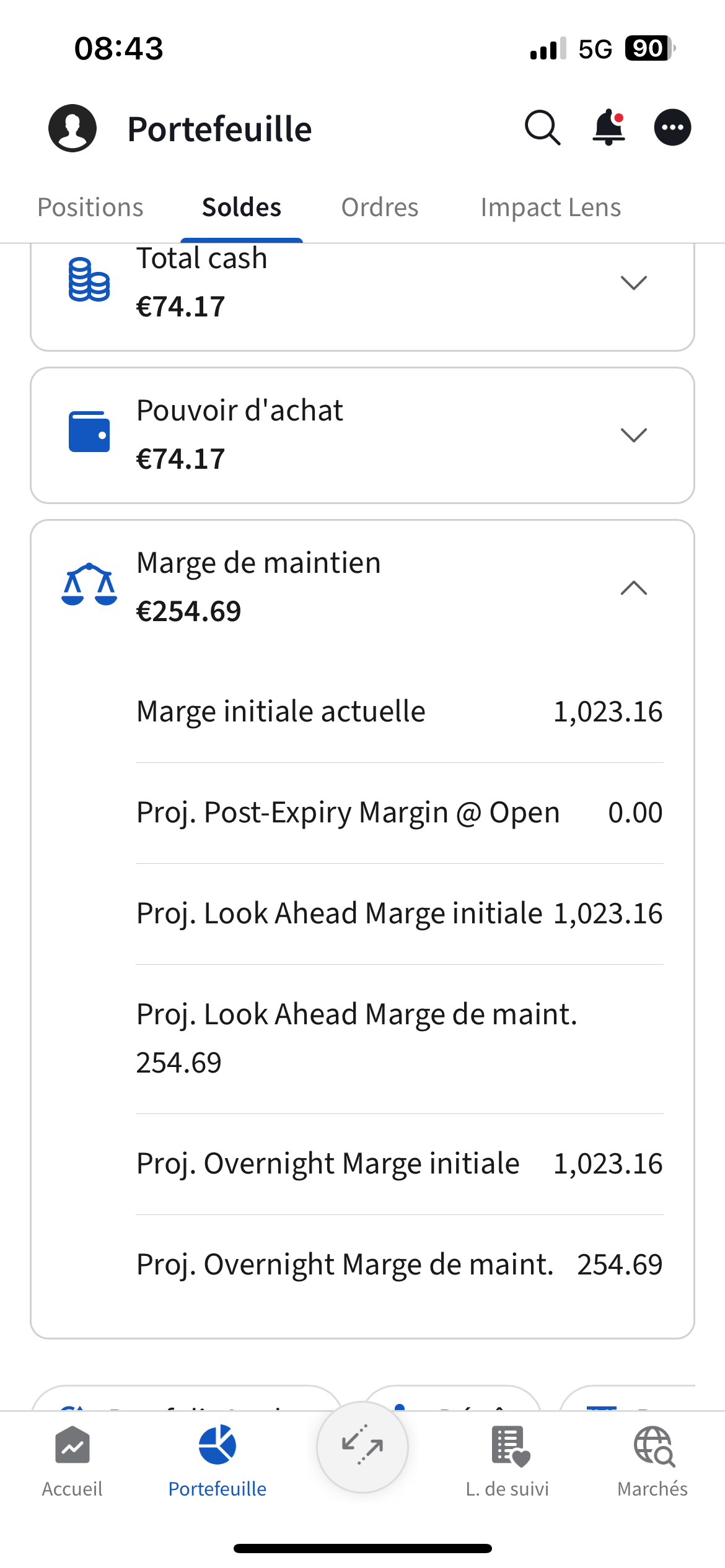The width and height of the screenshot is (725, 1568).
Task: Switch to the Positions tab
Action: 90,207
